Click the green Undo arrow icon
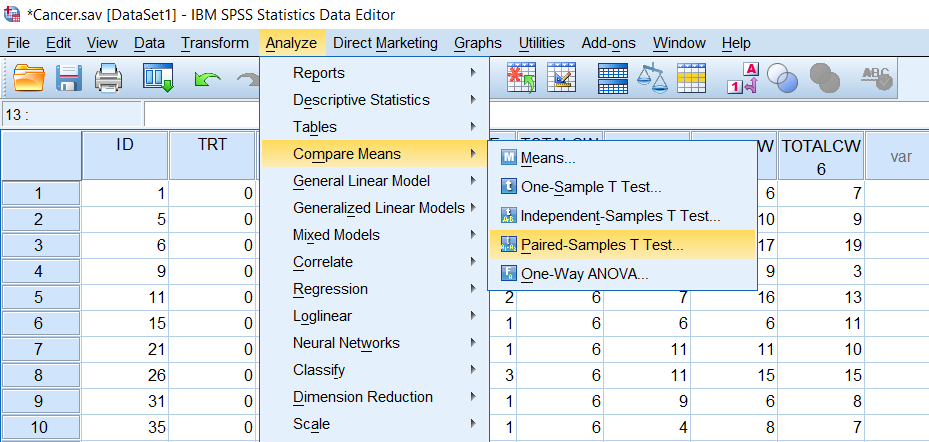This screenshot has height=442, width=929. tap(207, 79)
